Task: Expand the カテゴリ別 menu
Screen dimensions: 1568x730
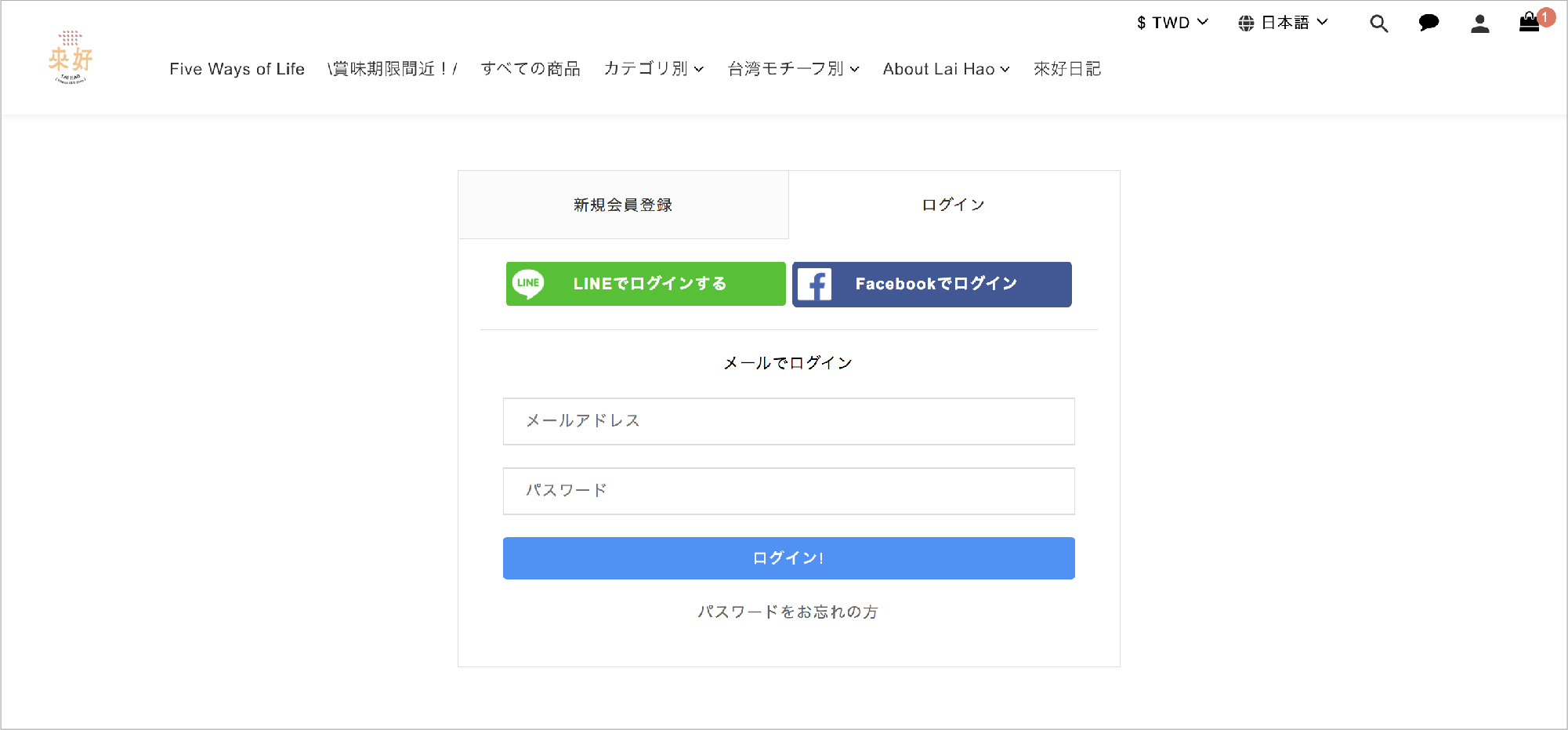Action: [654, 69]
